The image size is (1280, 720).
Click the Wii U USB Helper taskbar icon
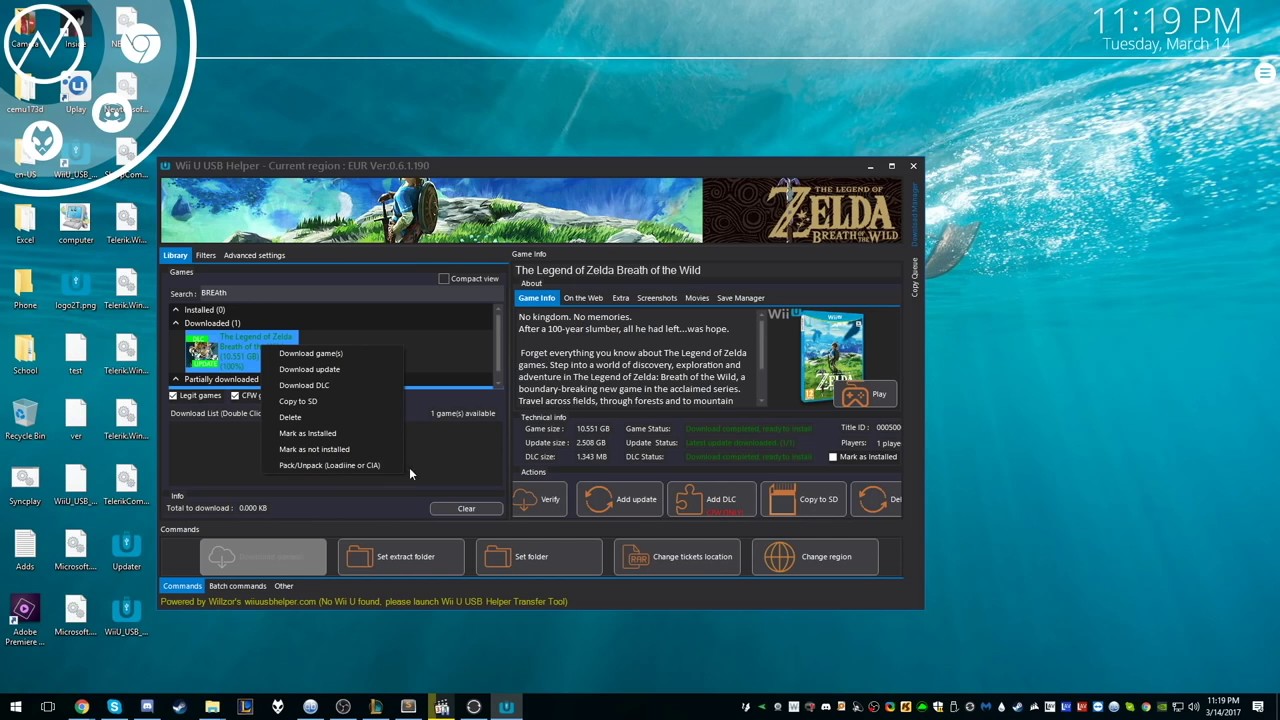click(506, 707)
